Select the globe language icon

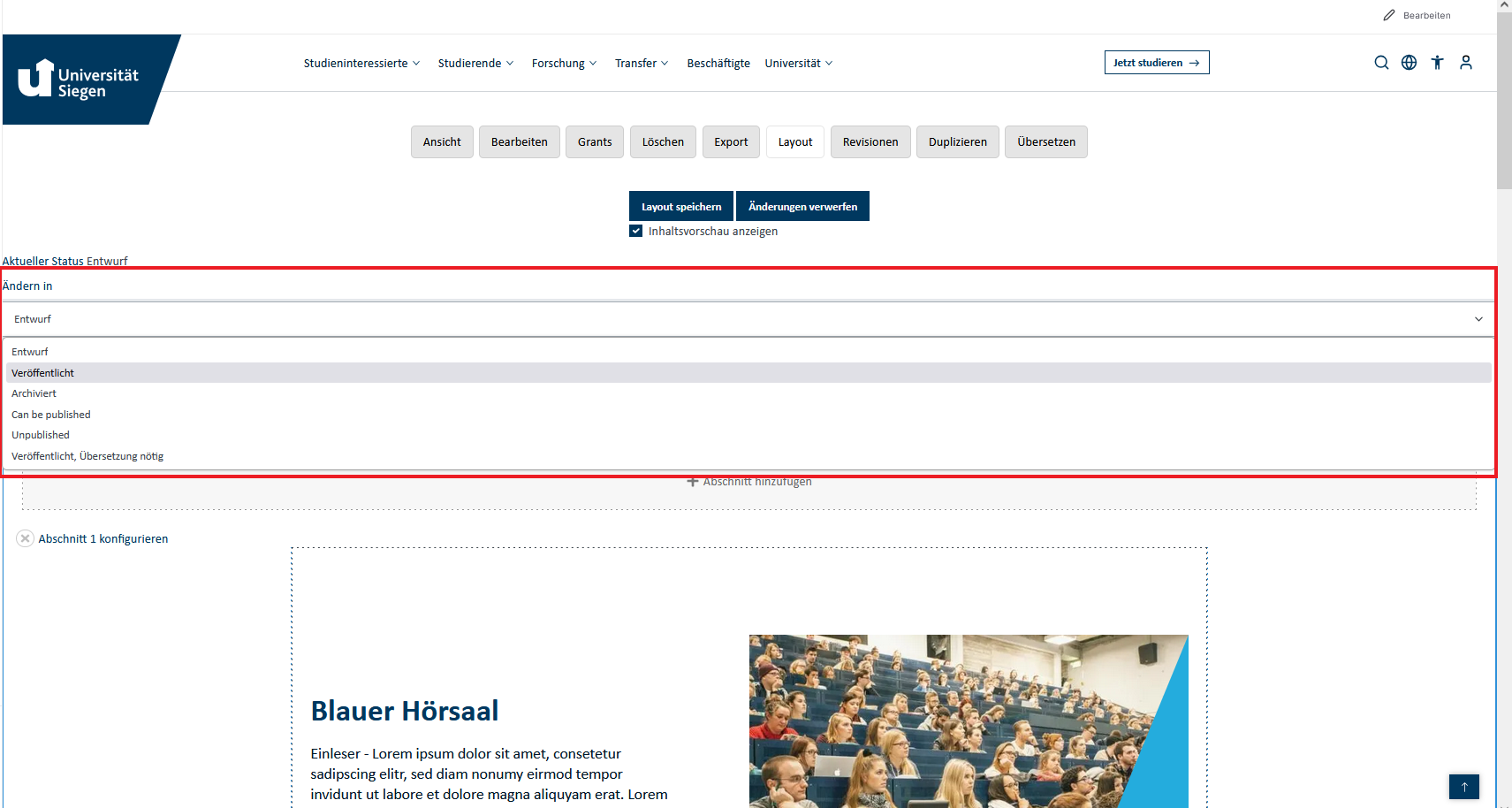1409,62
